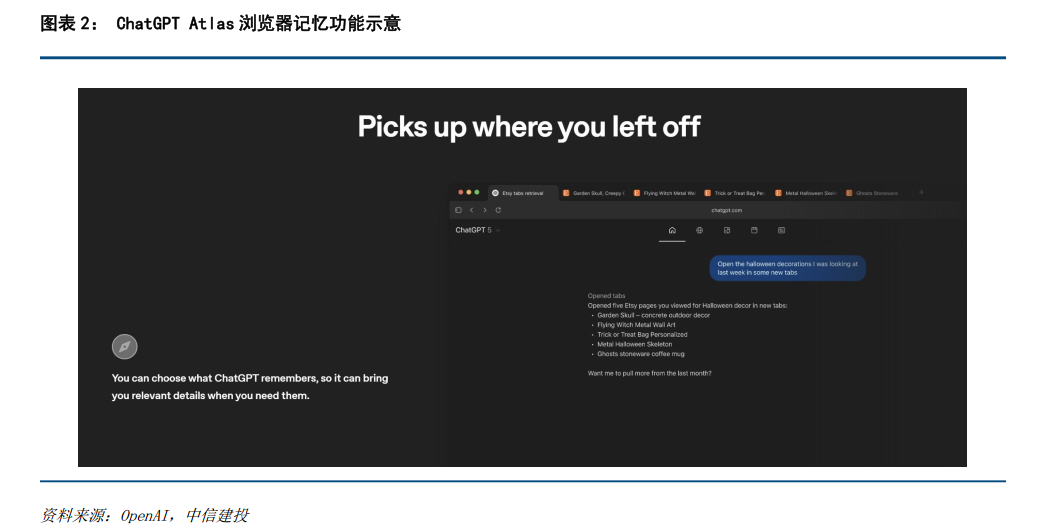Click the ChatGPT logo on Etsy tabs retrieval tab
The height and width of the screenshot is (532, 1039).
coord(495,193)
